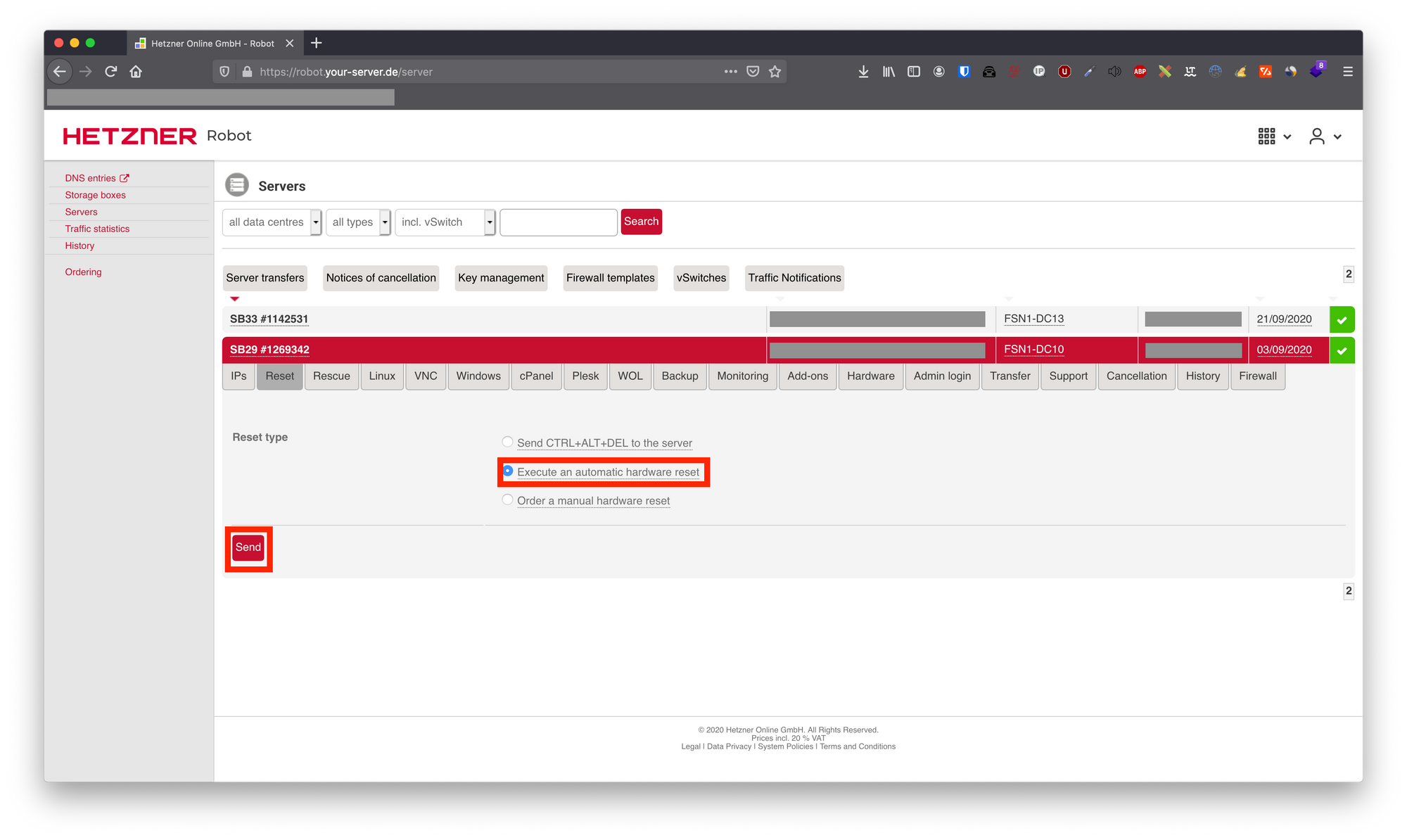Open the page actions three-dot menu
1407x840 pixels.
tap(731, 72)
